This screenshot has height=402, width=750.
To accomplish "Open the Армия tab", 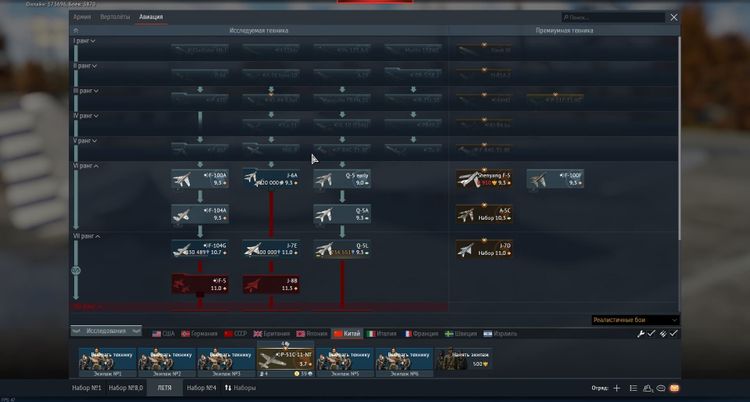I will click(82, 17).
